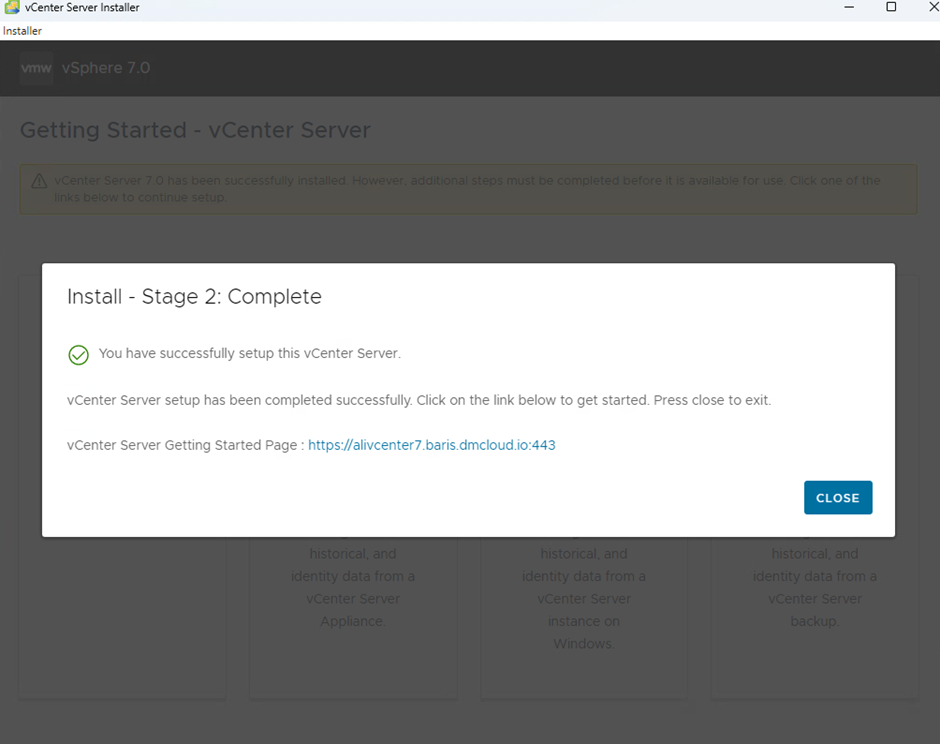This screenshot has height=744, width=940.
Task: Click the leftmost card behind the dialog
Action: pyautogui.click(x=122, y=620)
